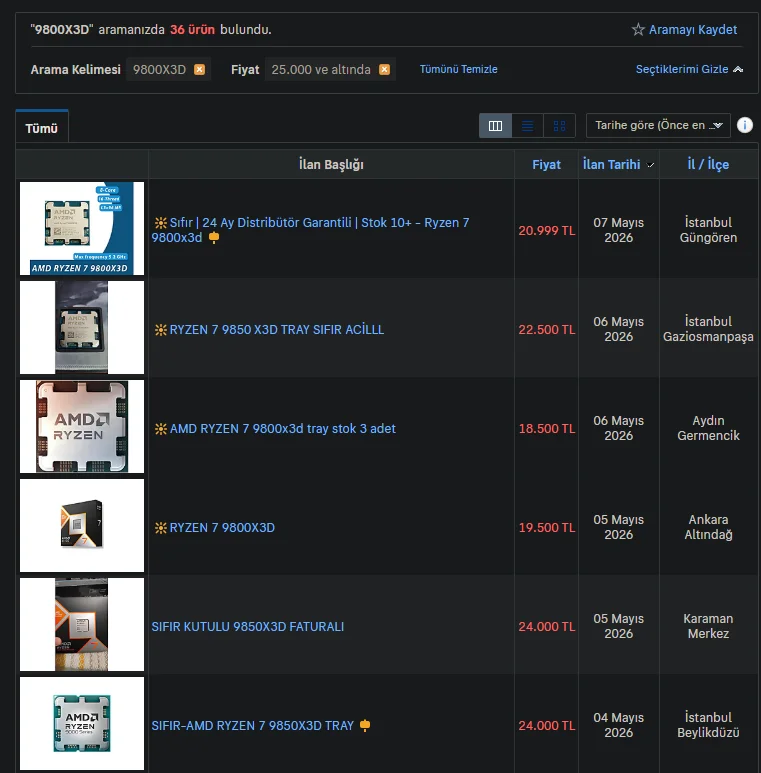Toggle sort arrow on İlan Tarihi column
Image resolution: width=761 pixels, height=773 pixels.
click(651, 165)
